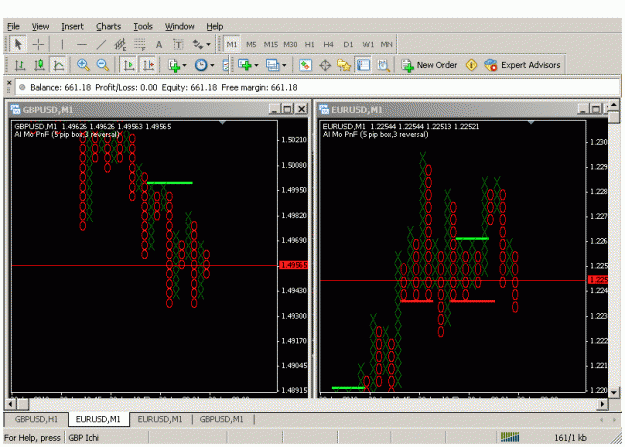
Task: Click the New Order button
Action: point(429,65)
